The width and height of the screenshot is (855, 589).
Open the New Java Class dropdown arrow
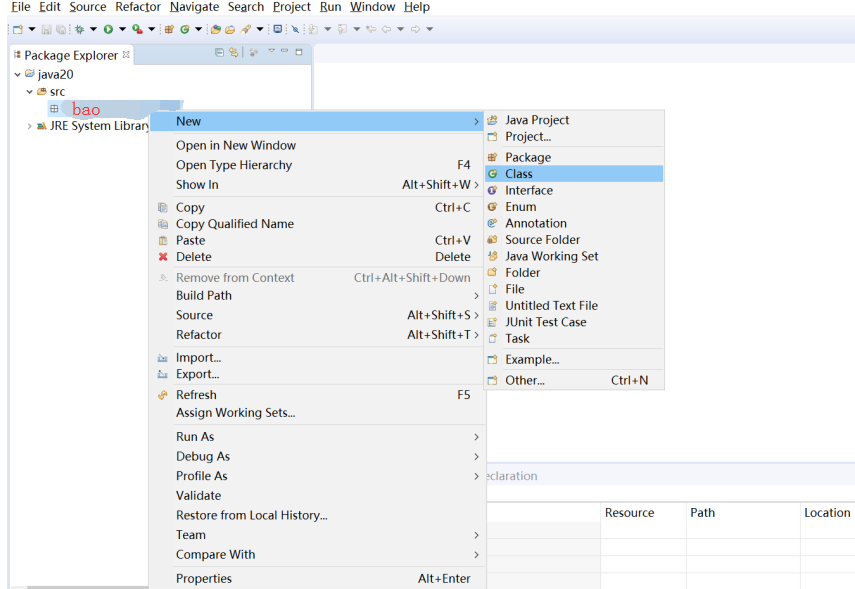pyautogui.click(x=198, y=29)
